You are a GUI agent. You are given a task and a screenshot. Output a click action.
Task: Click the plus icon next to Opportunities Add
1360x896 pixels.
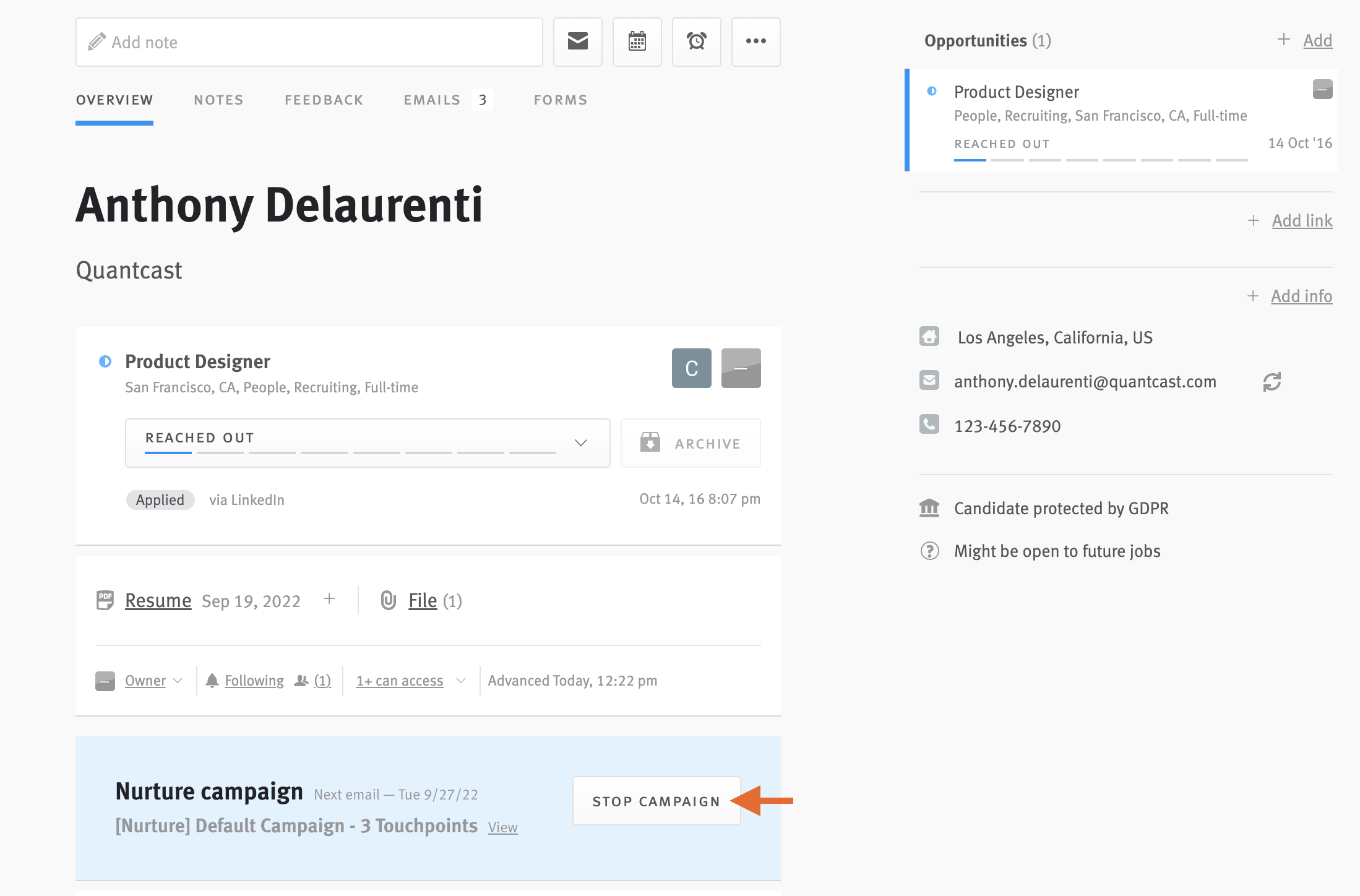[1284, 39]
